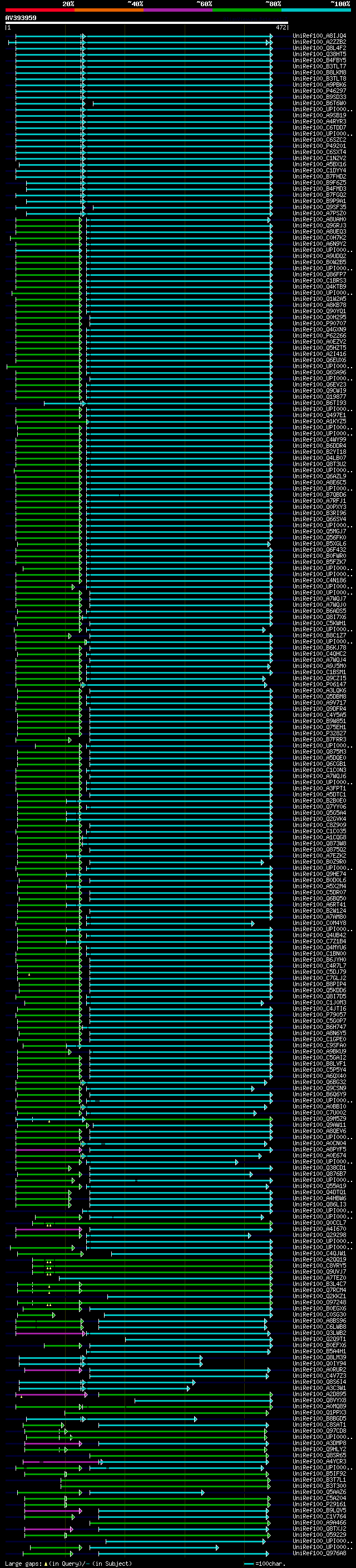Screen dimensions: 356x1568
Task: Select the UniRef100_A4RYR3 label
Action: [319, 121]
